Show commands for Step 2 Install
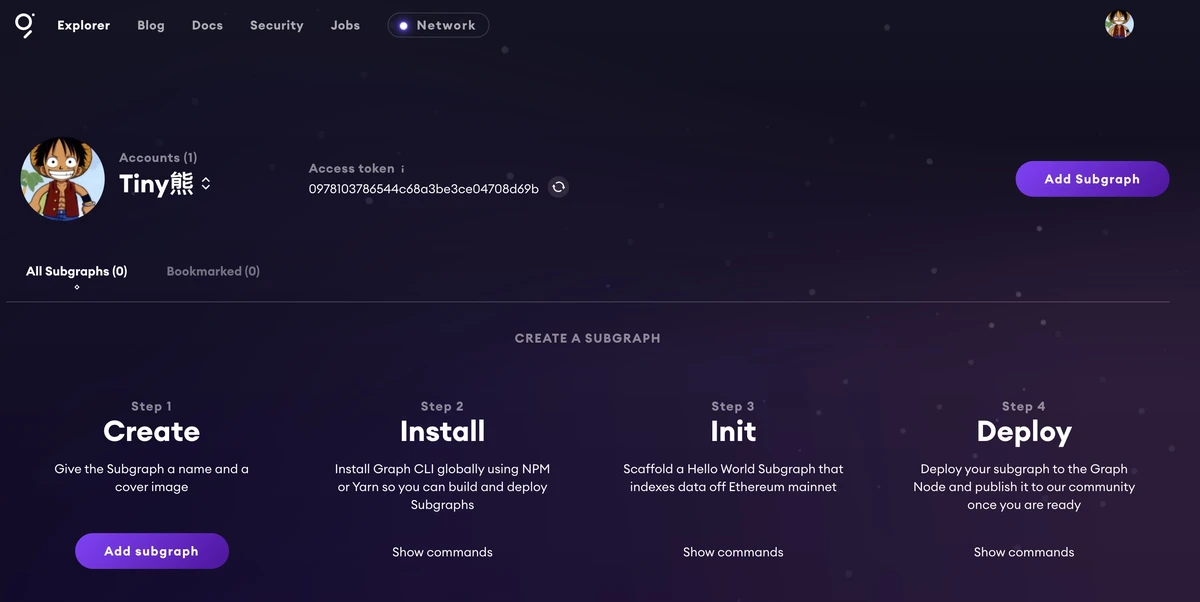1200x602 pixels. (442, 552)
